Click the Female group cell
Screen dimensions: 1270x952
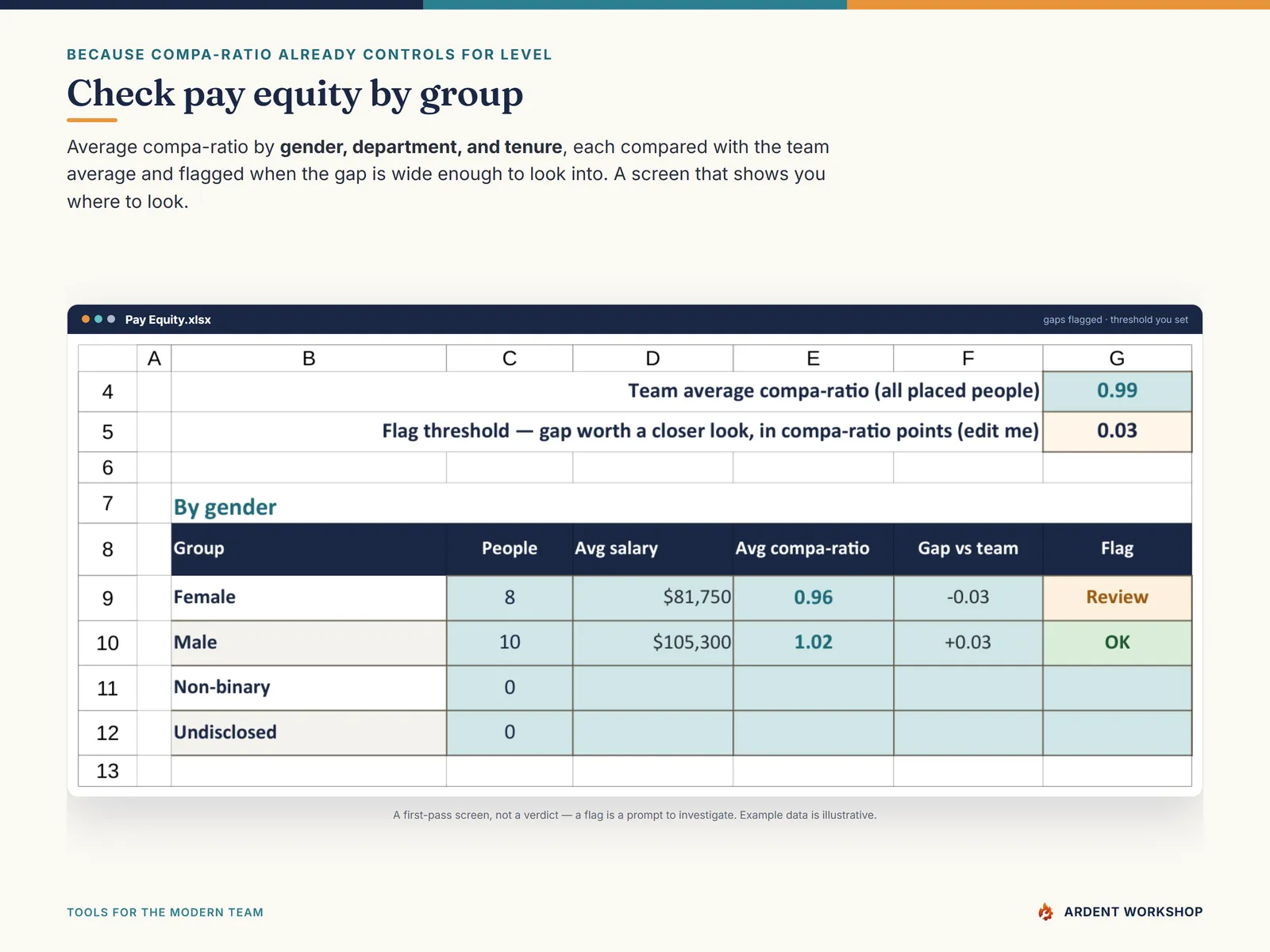point(309,597)
